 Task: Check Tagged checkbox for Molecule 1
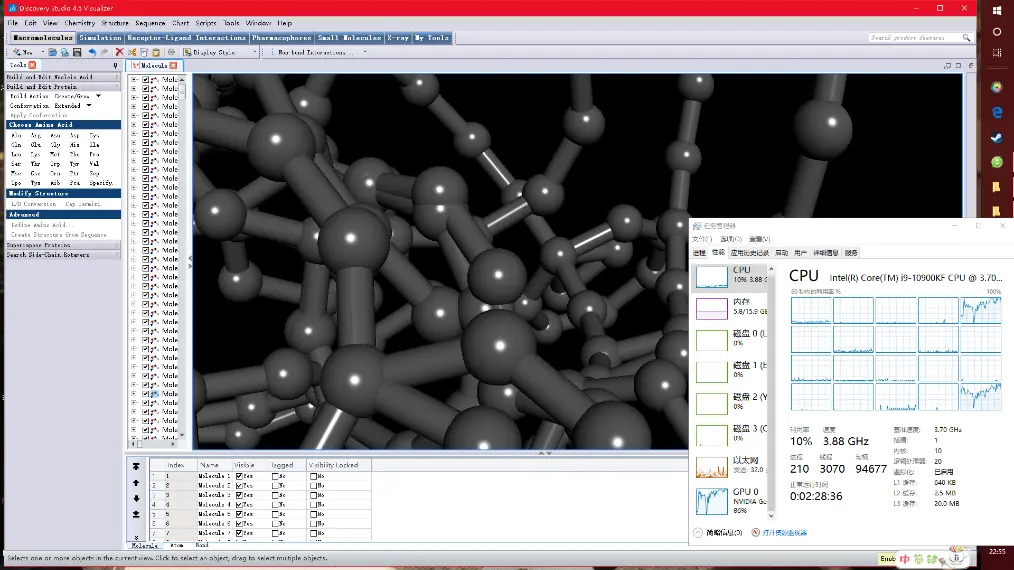[x=275, y=476]
